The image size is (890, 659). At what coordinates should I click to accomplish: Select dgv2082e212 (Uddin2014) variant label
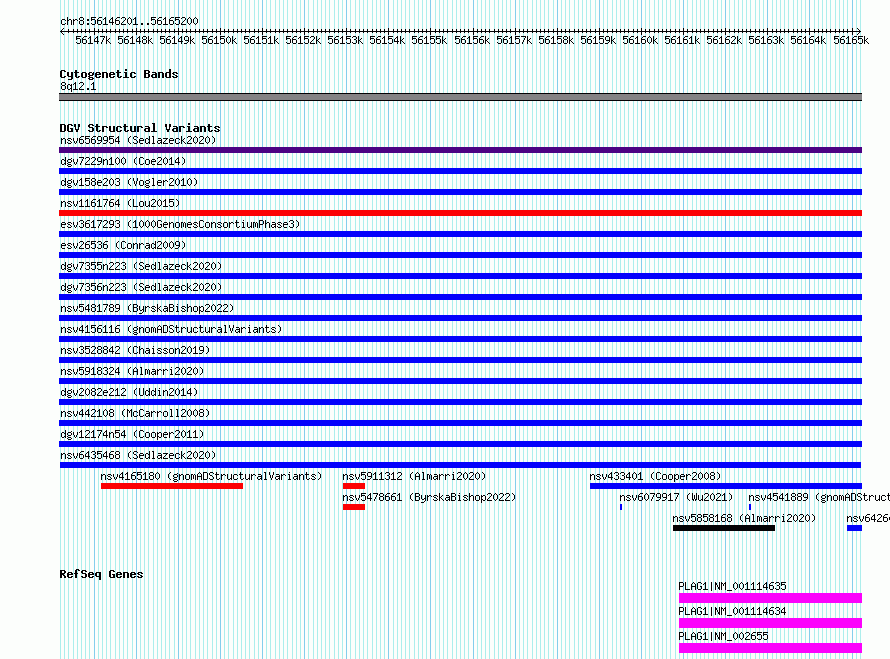point(129,392)
